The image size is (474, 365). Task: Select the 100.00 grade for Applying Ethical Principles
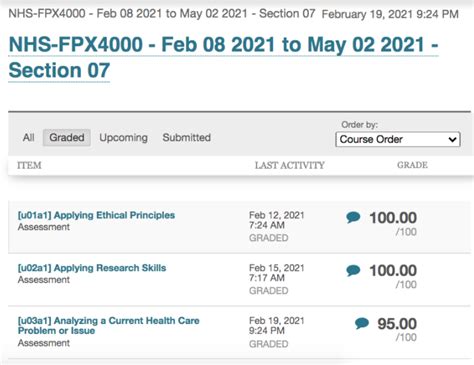tap(393, 218)
